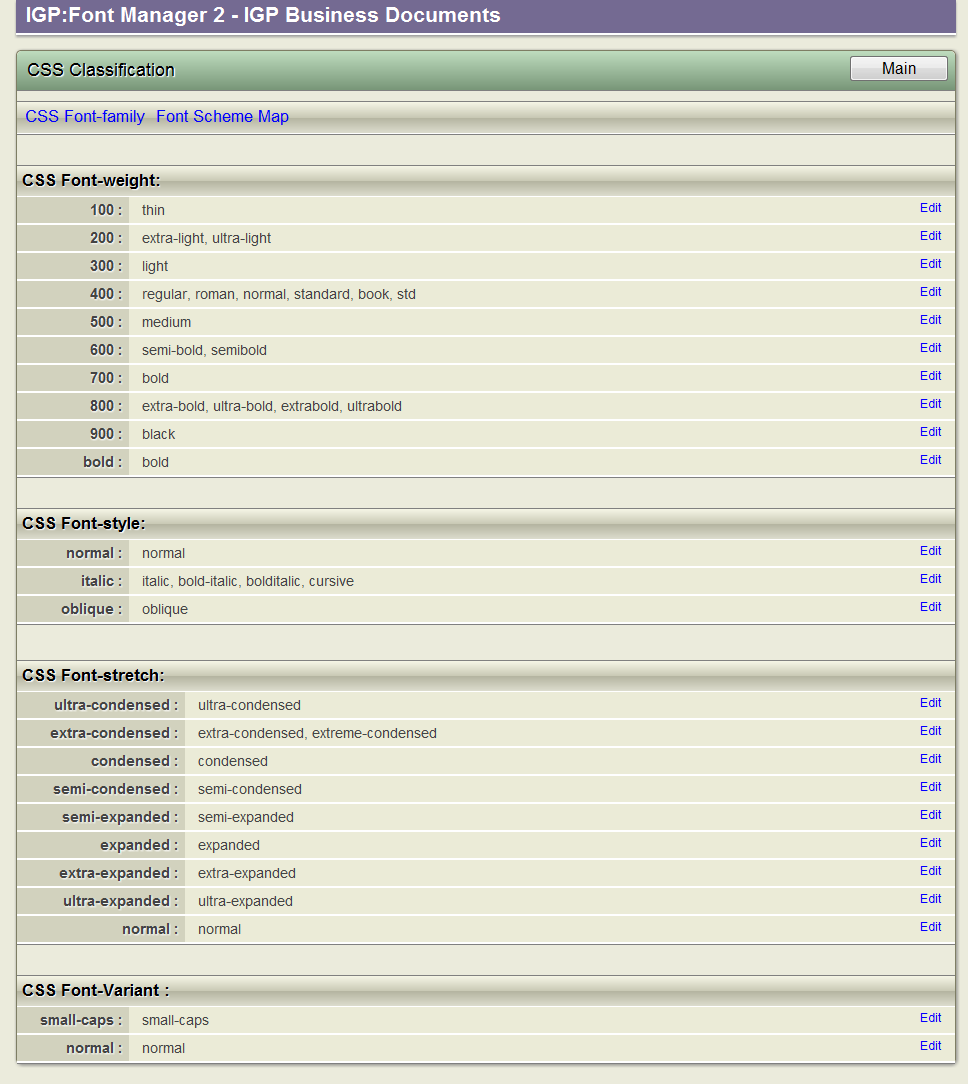The height and width of the screenshot is (1084, 968).
Task: Open the CSS Font-family link
Action: [x=85, y=116]
